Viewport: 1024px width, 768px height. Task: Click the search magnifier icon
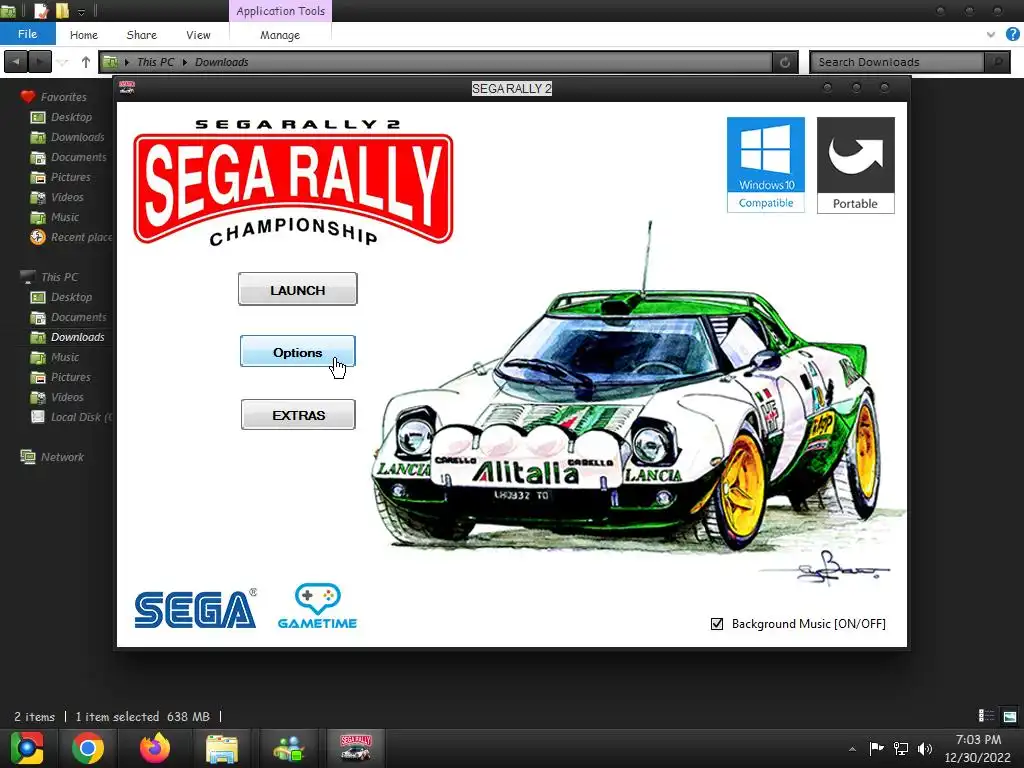point(997,62)
